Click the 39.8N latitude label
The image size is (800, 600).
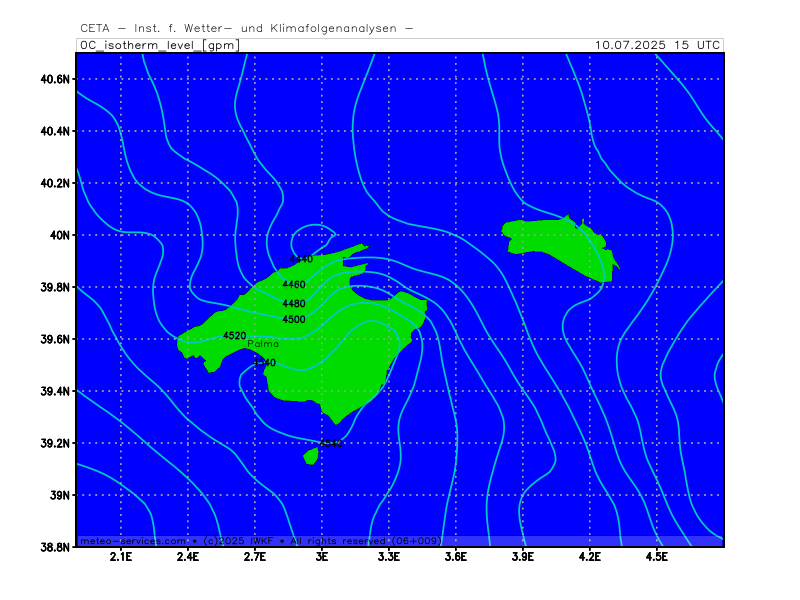(x=55, y=287)
